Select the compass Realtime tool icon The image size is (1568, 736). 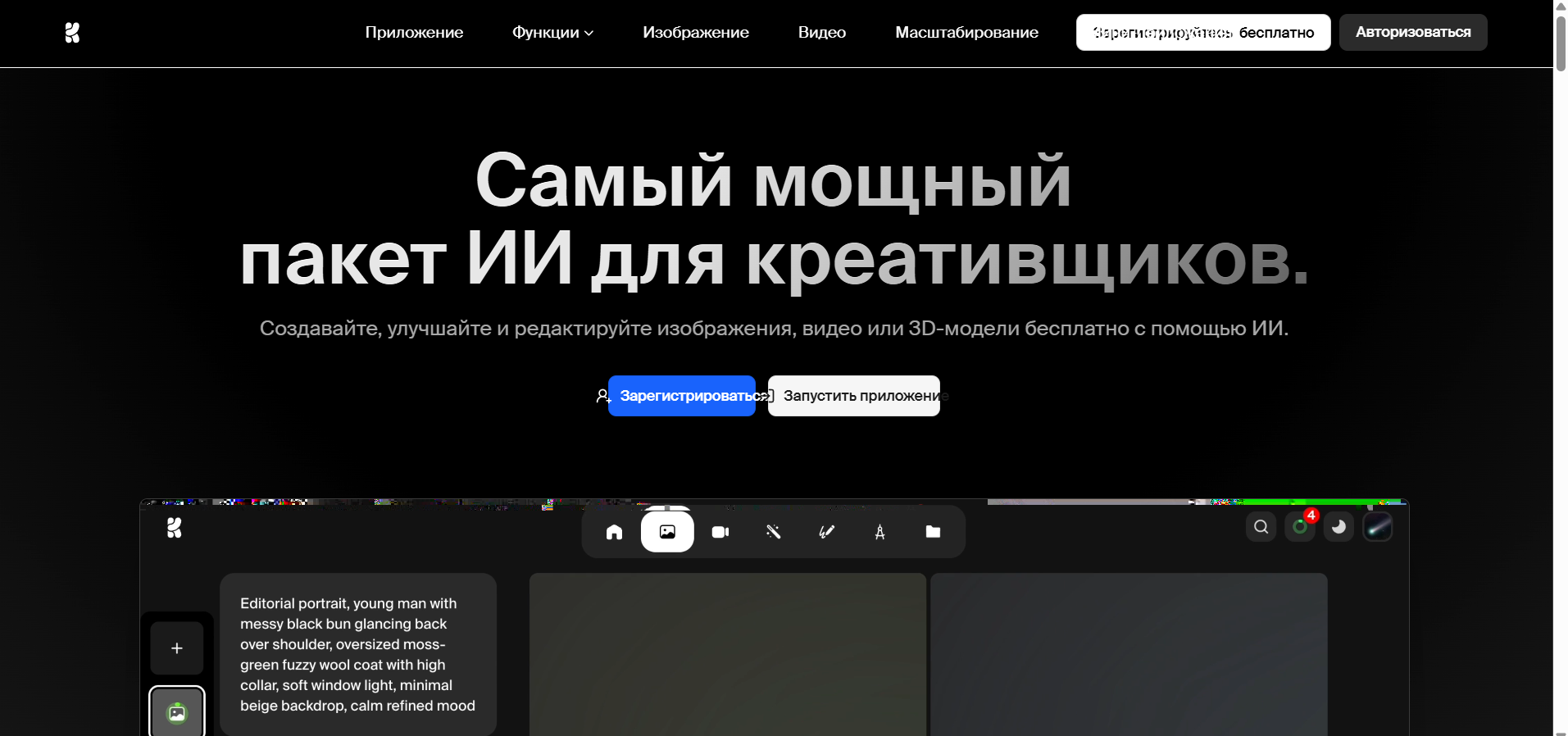(879, 532)
